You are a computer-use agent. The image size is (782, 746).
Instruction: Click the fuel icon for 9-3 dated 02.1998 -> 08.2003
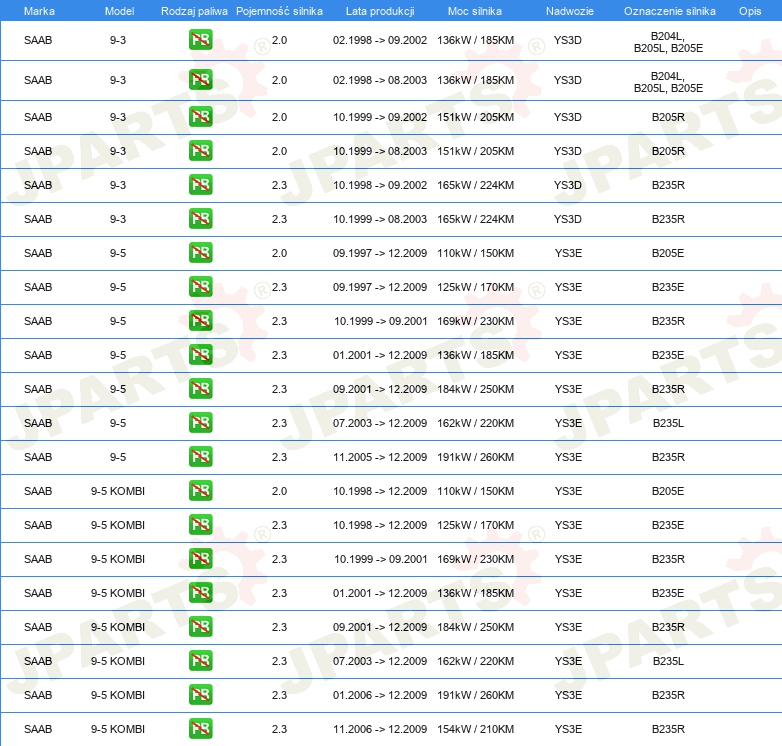click(200, 80)
